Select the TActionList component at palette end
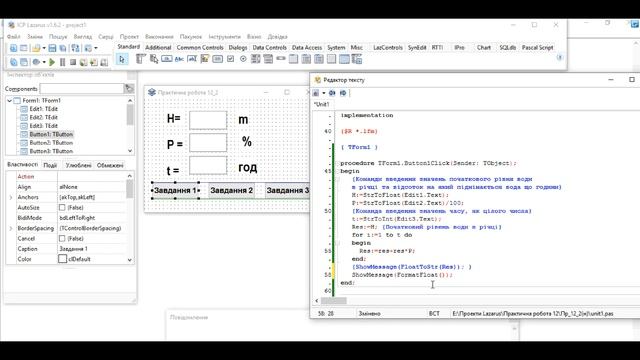The width and height of the screenshot is (640, 360). coord(357,59)
